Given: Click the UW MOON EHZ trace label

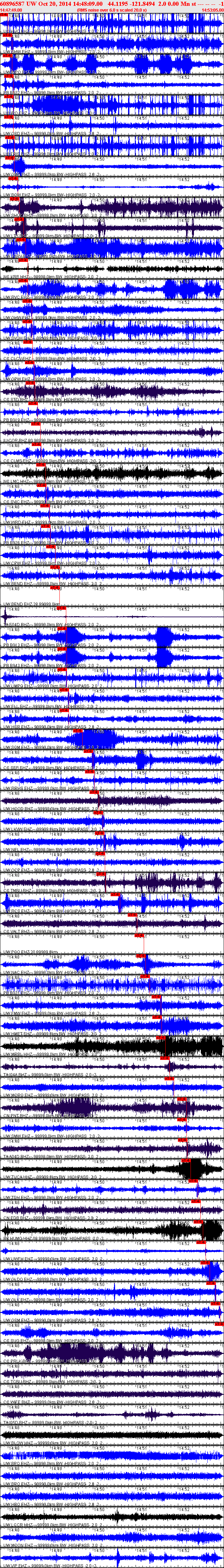Looking at the screenshot, I should pos(52,1545).
